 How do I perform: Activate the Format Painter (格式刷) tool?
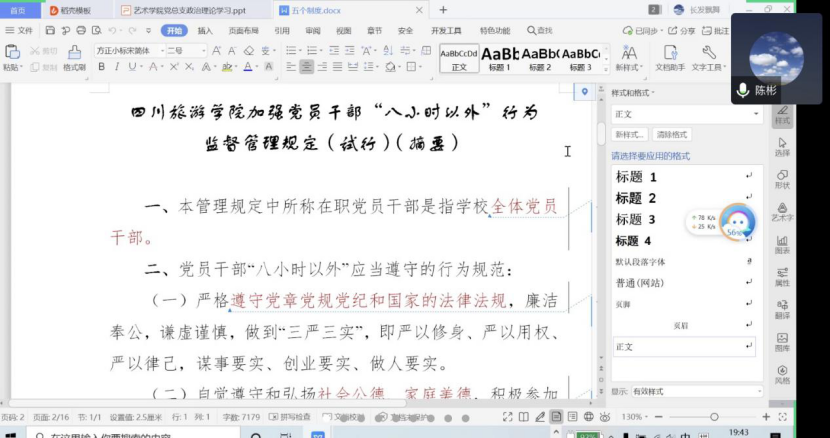point(75,58)
